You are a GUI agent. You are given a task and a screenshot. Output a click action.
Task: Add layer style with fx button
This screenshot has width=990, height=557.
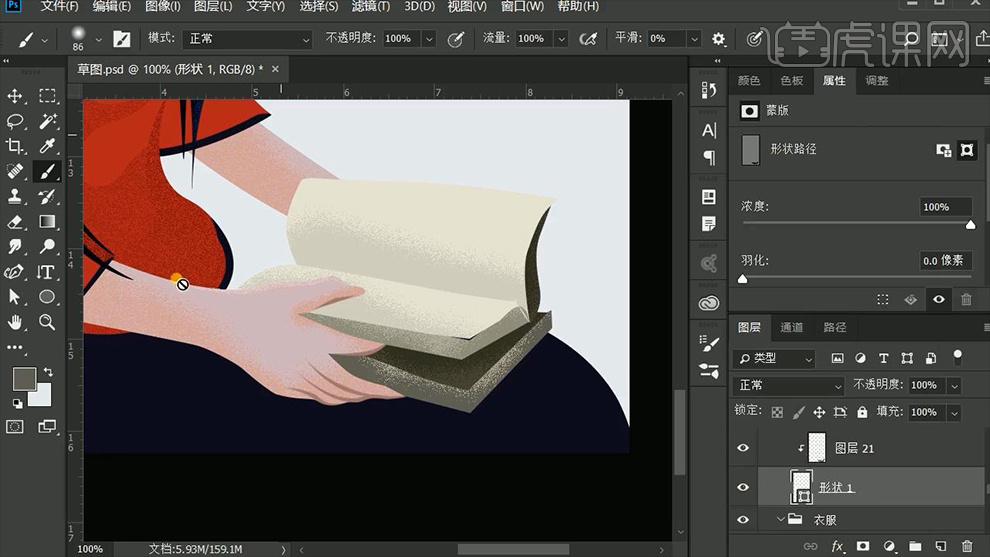tap(837, 546)
